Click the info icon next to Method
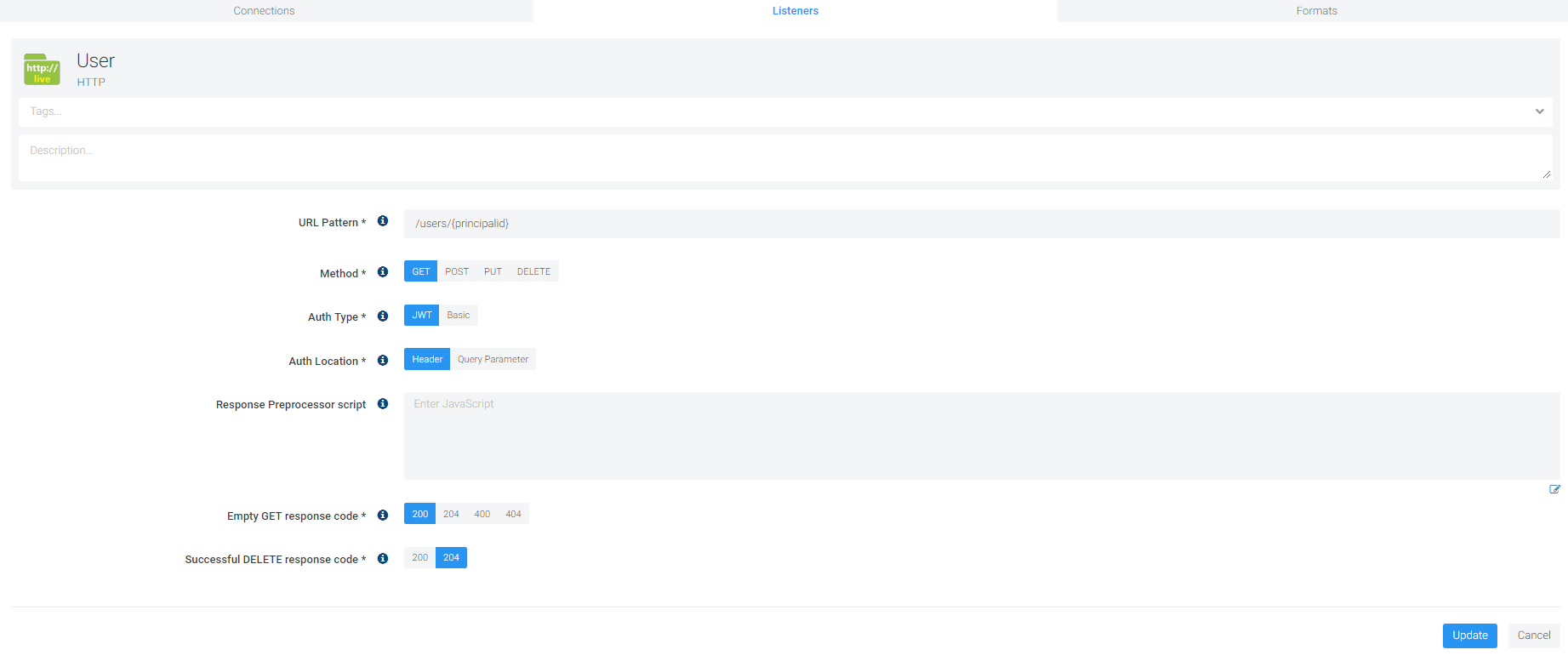Screen dimensions: 1568x661 point(383,272)
